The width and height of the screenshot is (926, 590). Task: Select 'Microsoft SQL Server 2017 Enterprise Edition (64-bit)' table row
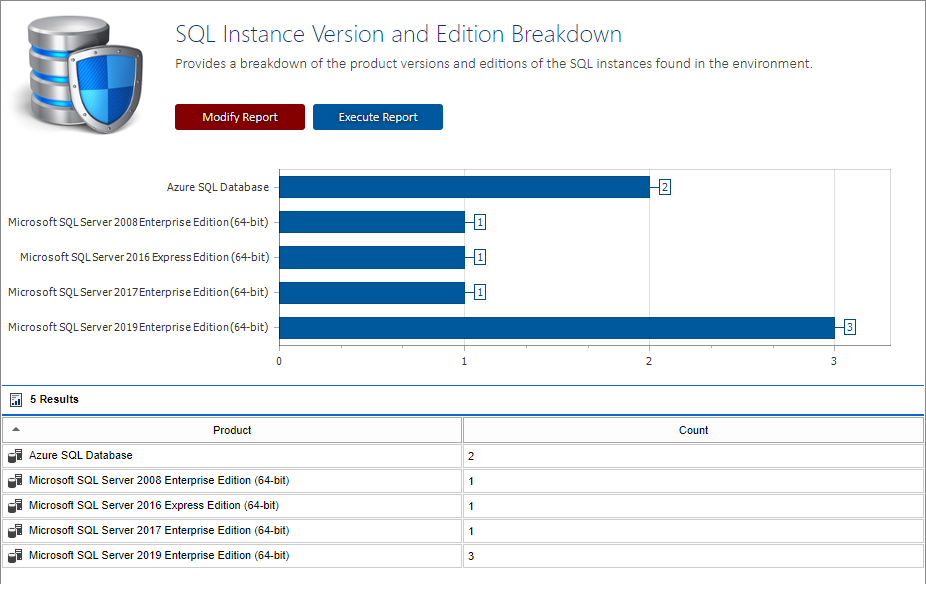[232, 530]
